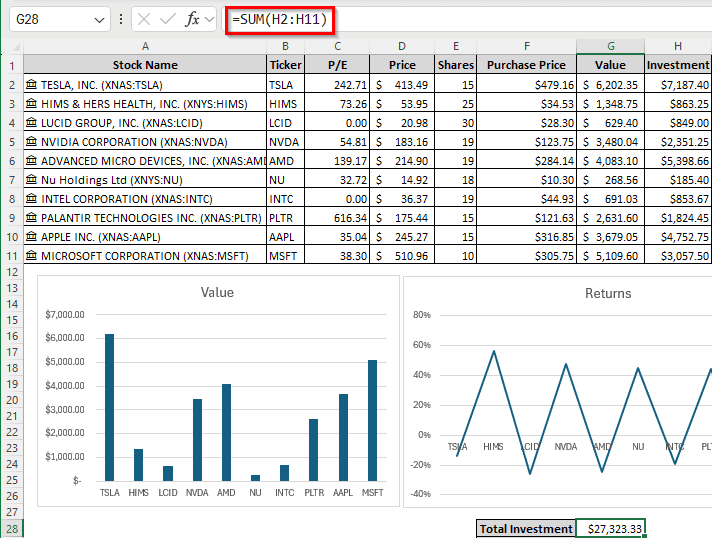Click the stock icon beside PALANTIR TECHNOLOGIES

tap(31, 218)
